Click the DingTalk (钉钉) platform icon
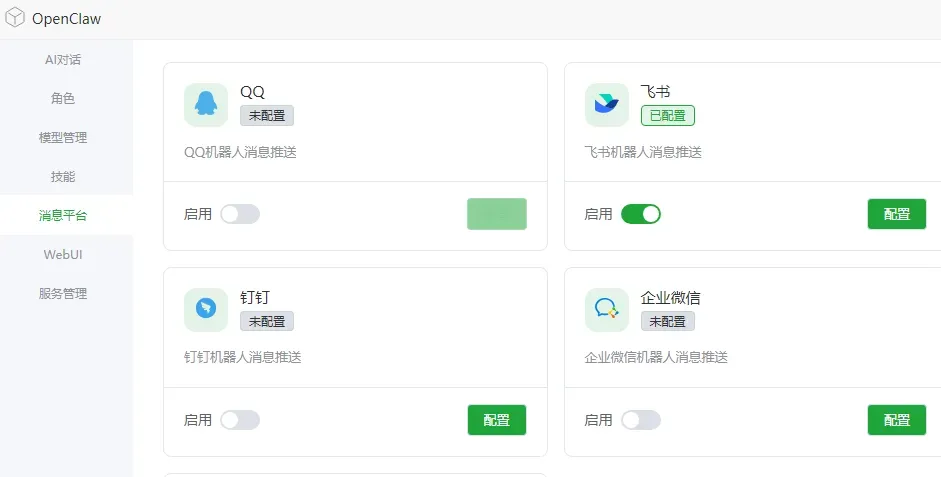941x477 pixels. click(206, 310)
